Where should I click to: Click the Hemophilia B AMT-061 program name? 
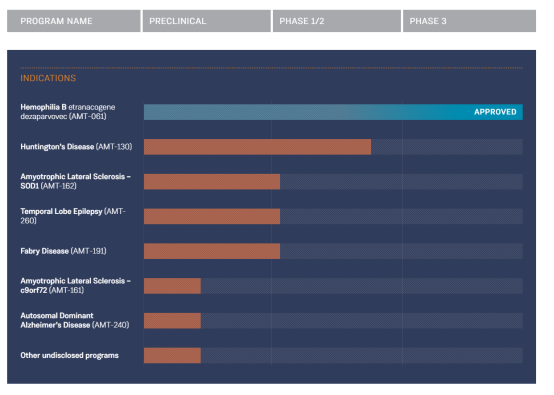(68, 112)
